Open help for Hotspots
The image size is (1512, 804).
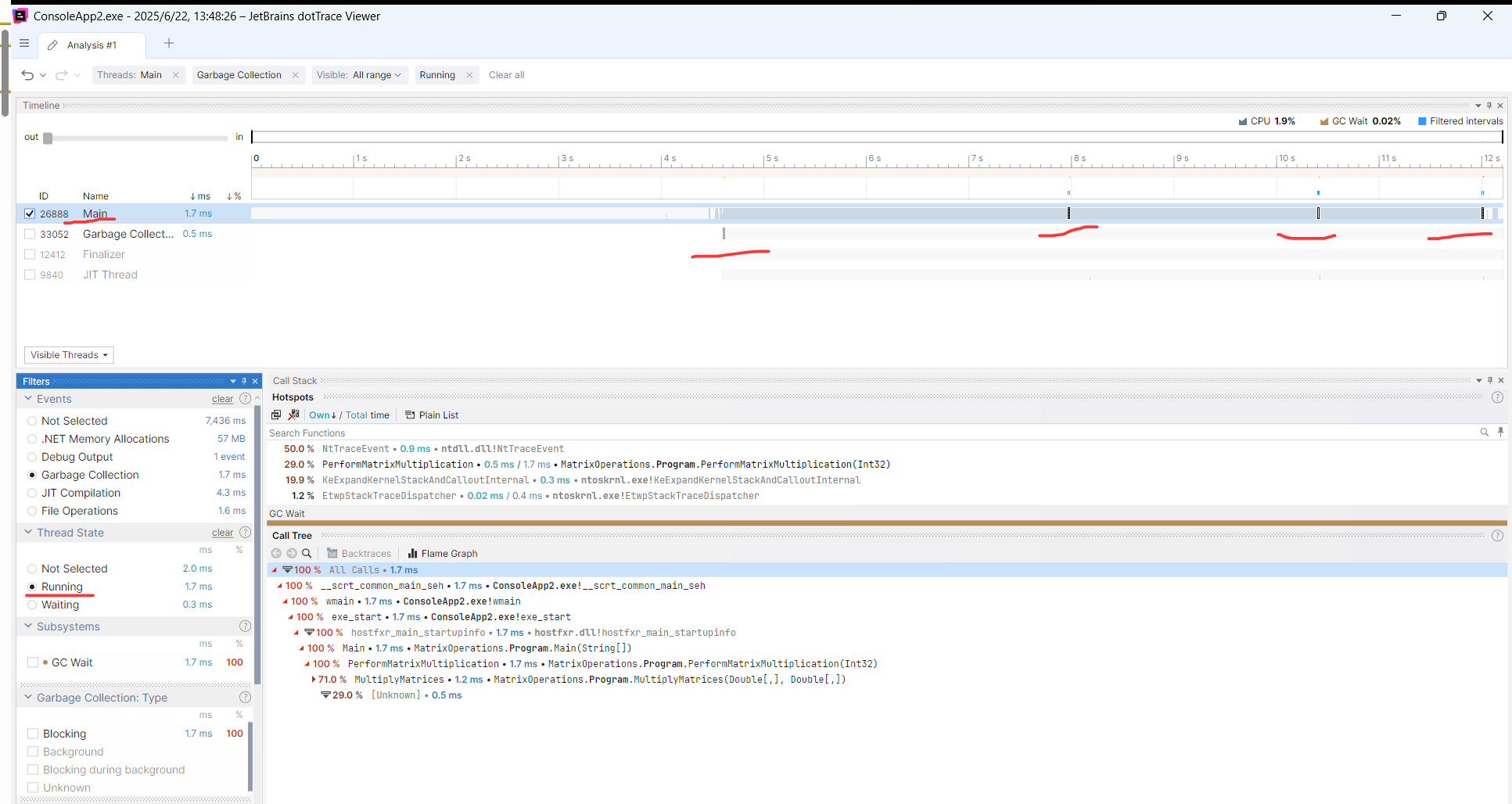(x=1497, y=397)
